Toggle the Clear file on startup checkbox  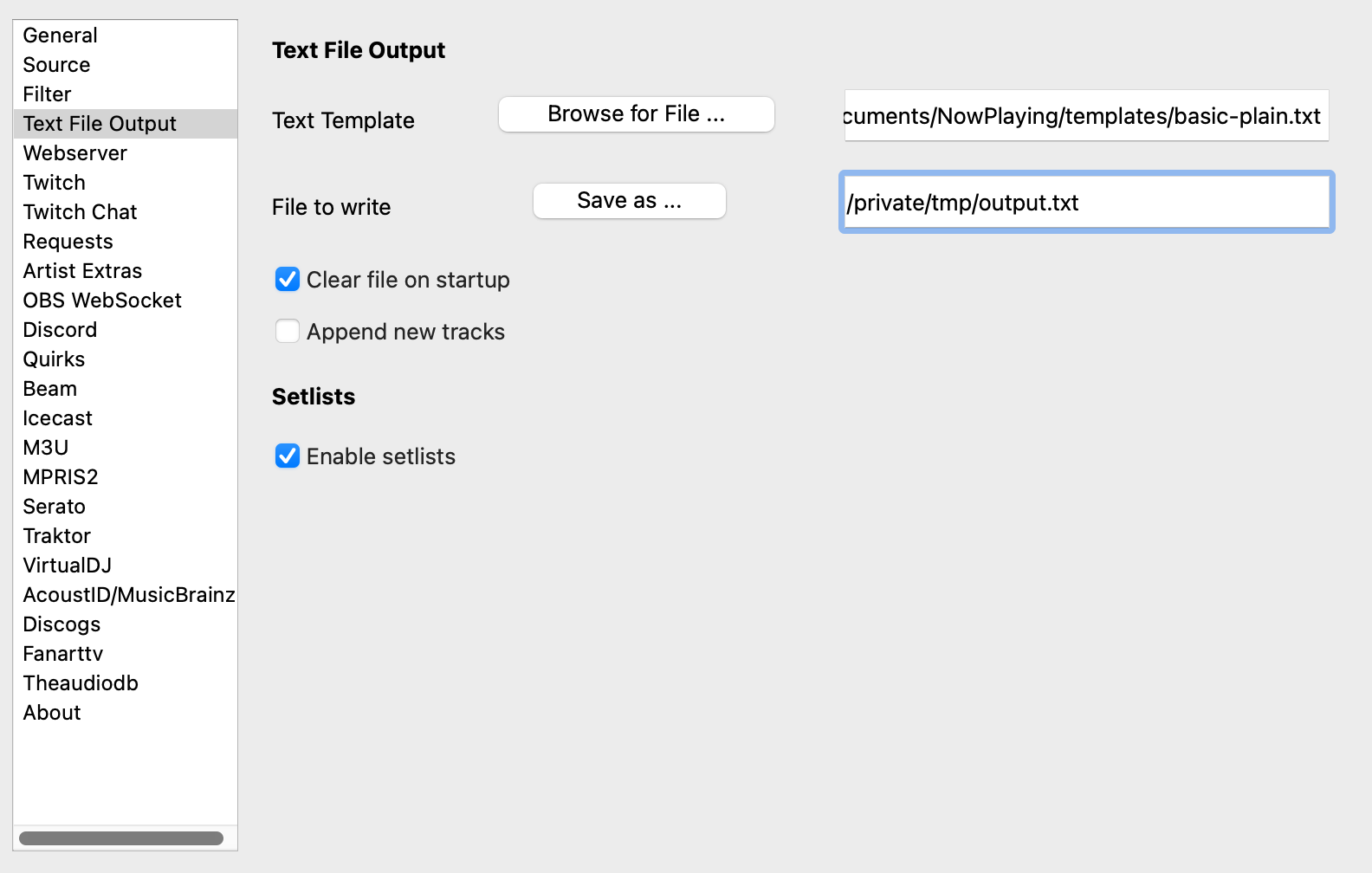(x=288, y=280)
